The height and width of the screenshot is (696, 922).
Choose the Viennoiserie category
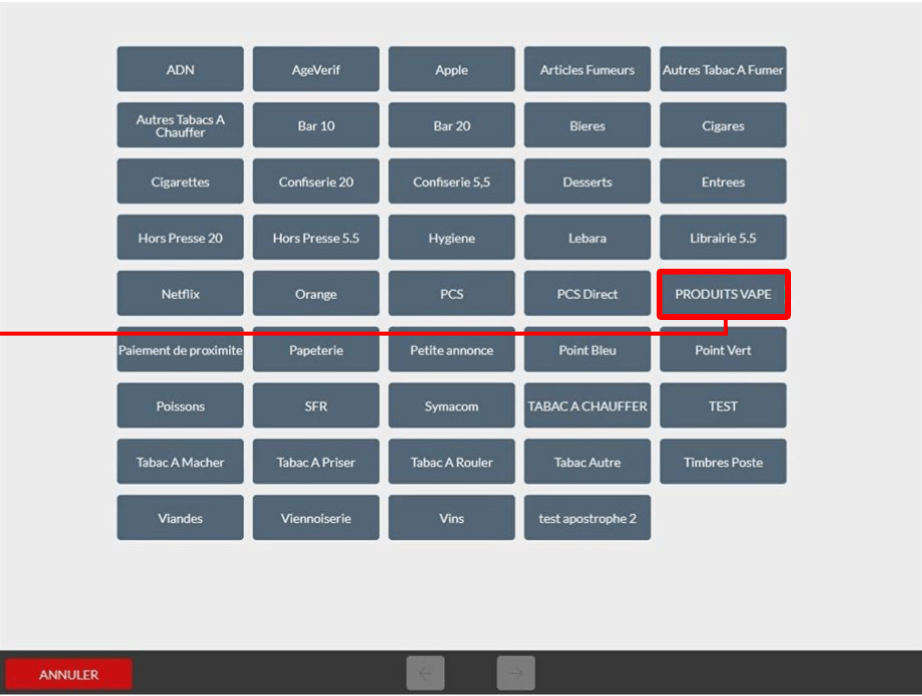click(316, 518)
